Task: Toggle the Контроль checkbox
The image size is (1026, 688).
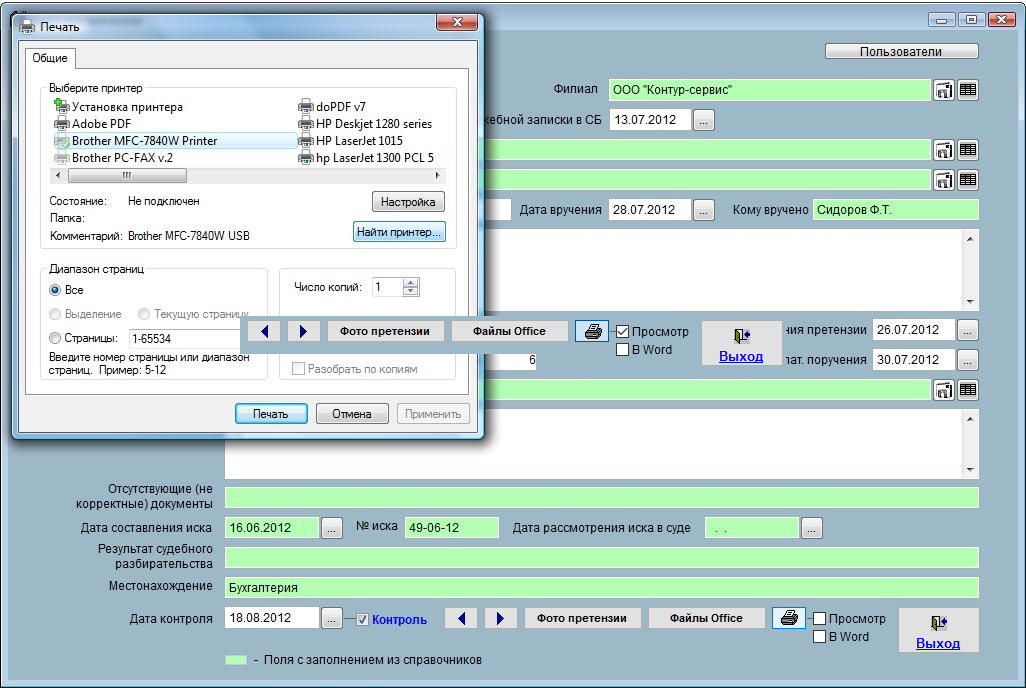Action: (363, 619)
